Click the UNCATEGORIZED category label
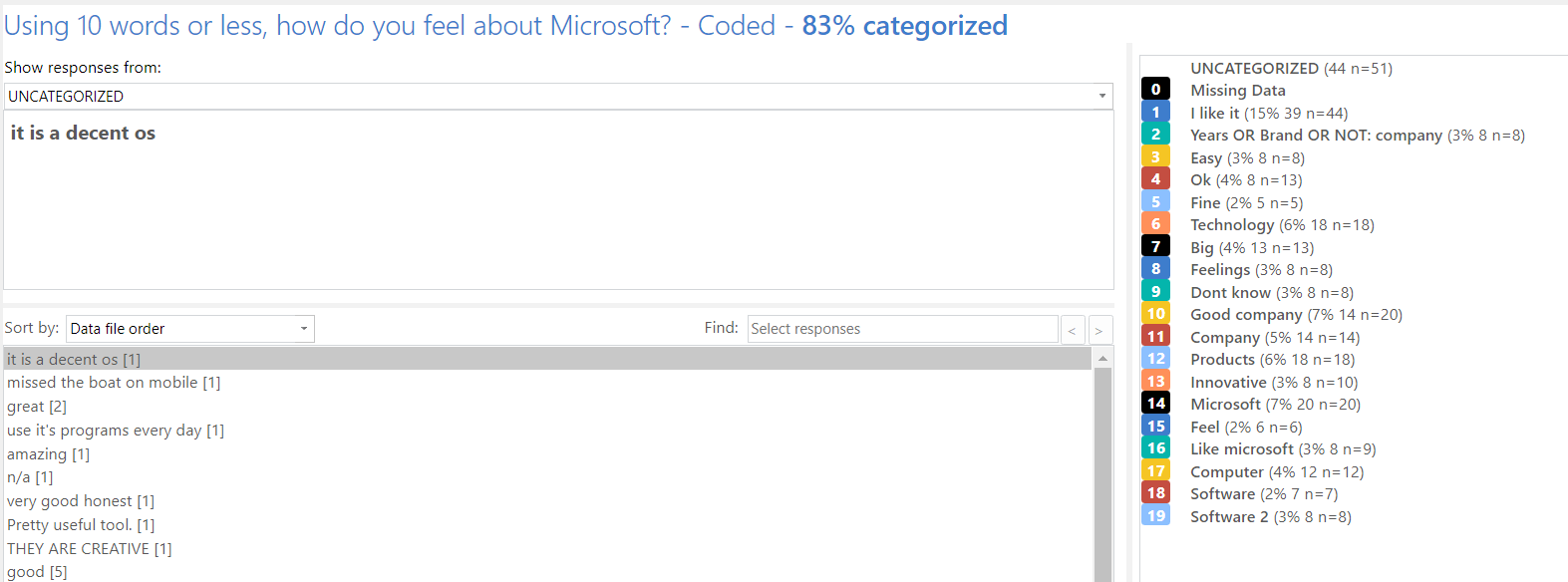Viewport: 1568px width, 582px height. coord(1254,68)
